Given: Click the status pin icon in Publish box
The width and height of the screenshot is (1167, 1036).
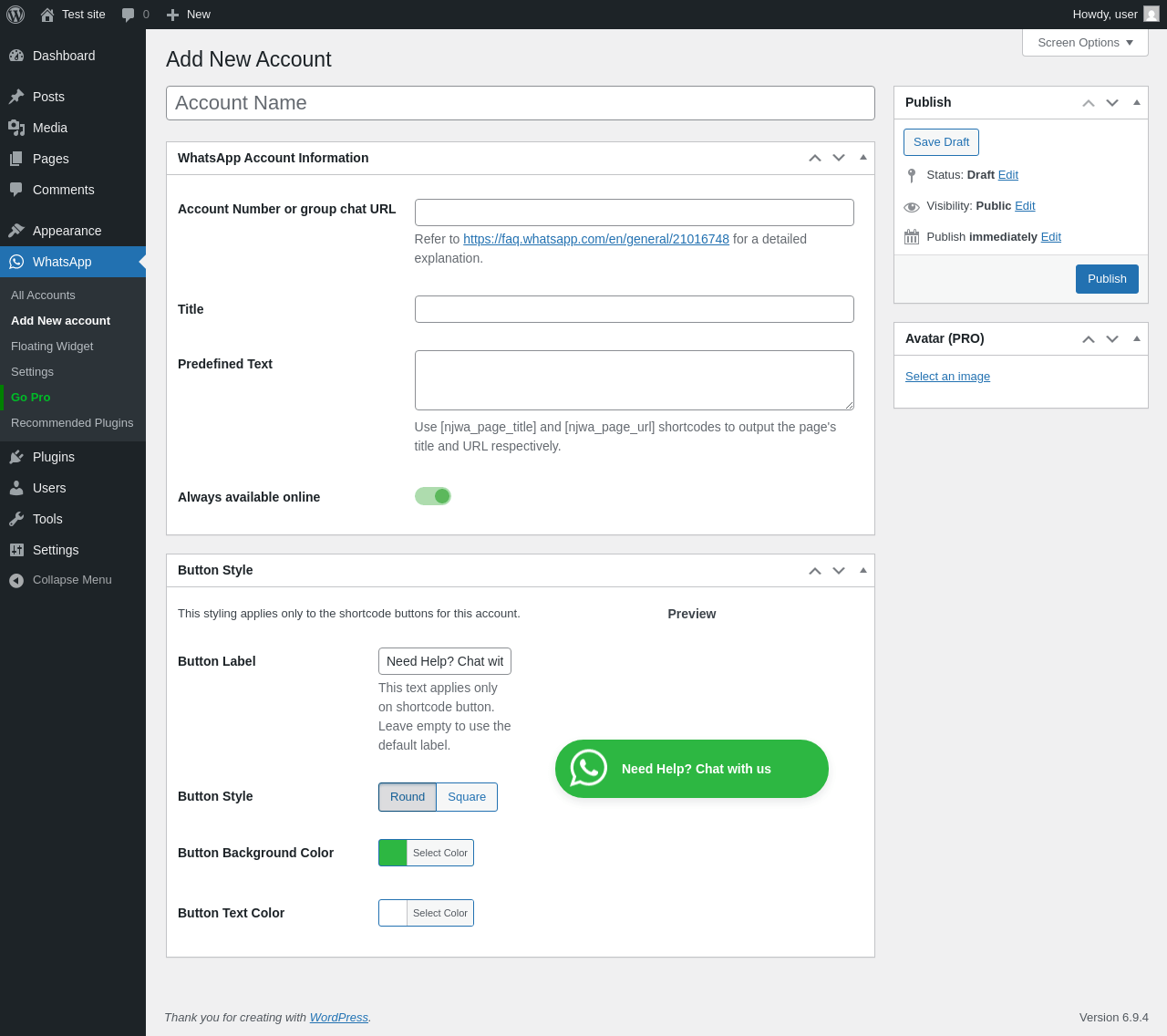Looking at the screenshot, I should (x=912, y=175).
